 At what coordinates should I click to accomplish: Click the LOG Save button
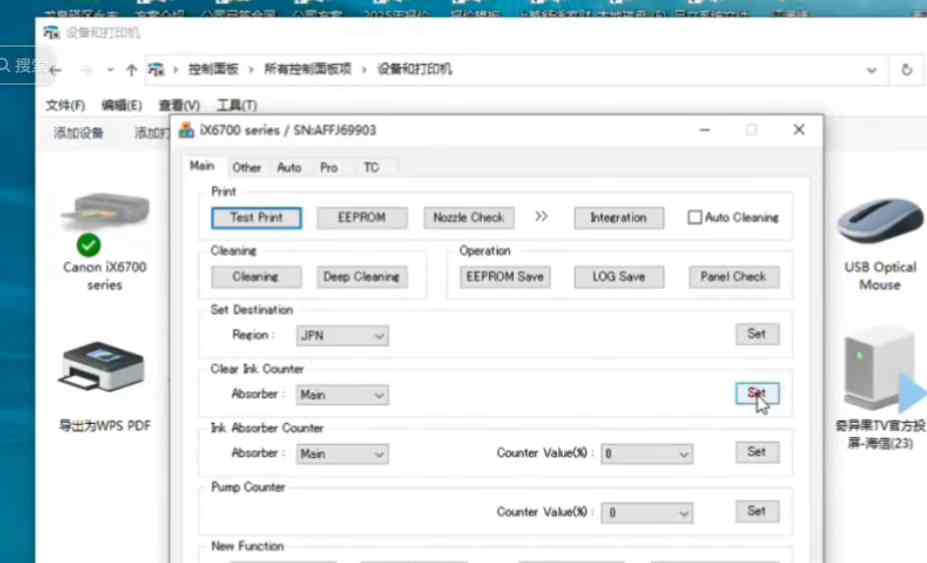[x=619, y=277]
